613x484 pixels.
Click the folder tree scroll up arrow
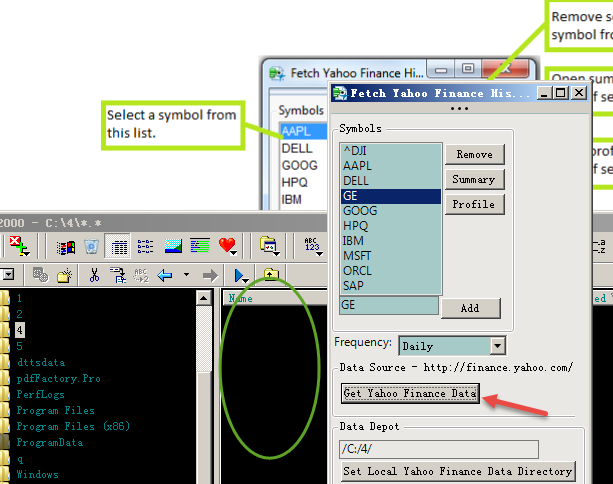coord(203,299)
